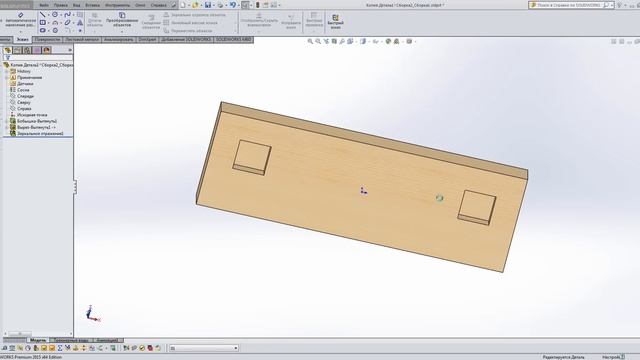Switch to the Анализировать tab

118,40
